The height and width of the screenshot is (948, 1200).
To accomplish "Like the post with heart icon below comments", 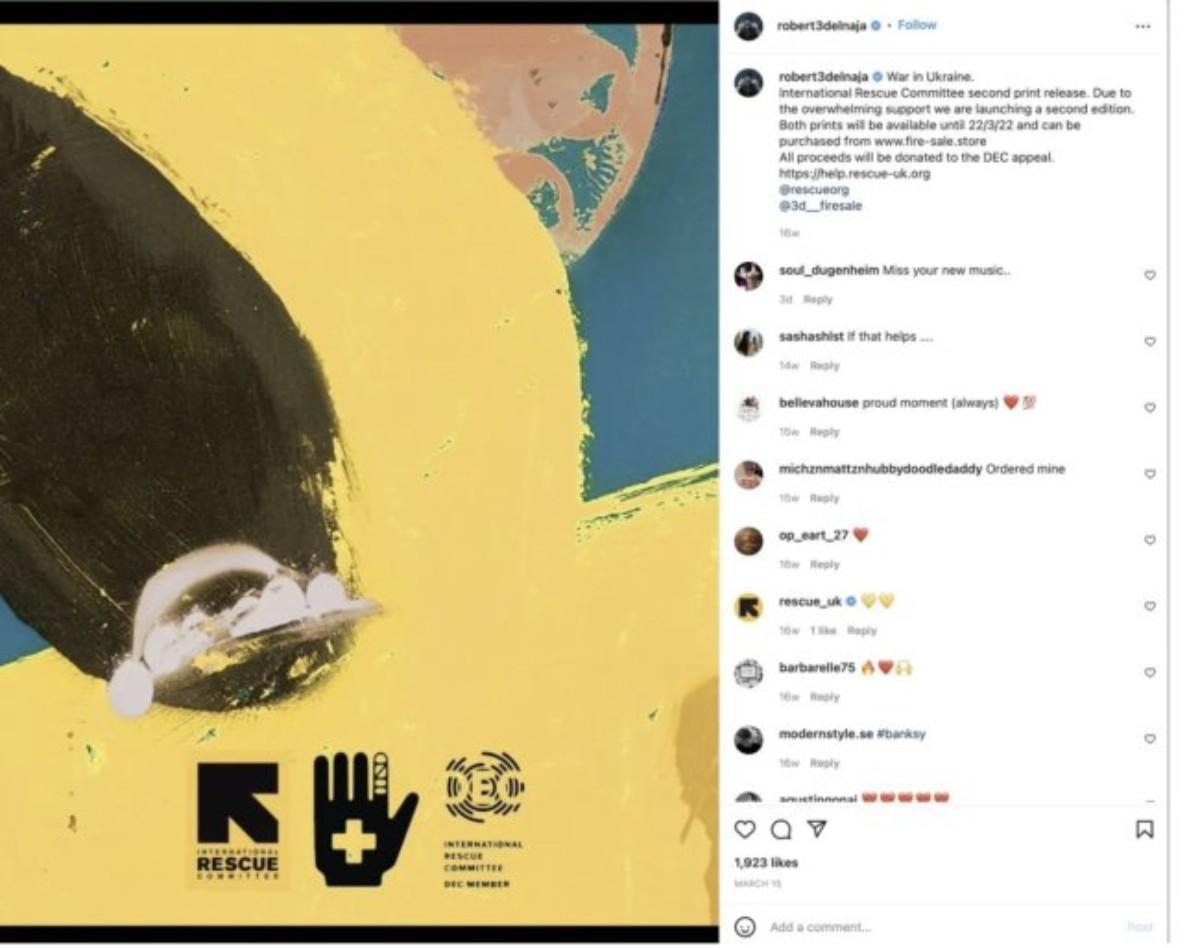I will [x=745, y=829].
